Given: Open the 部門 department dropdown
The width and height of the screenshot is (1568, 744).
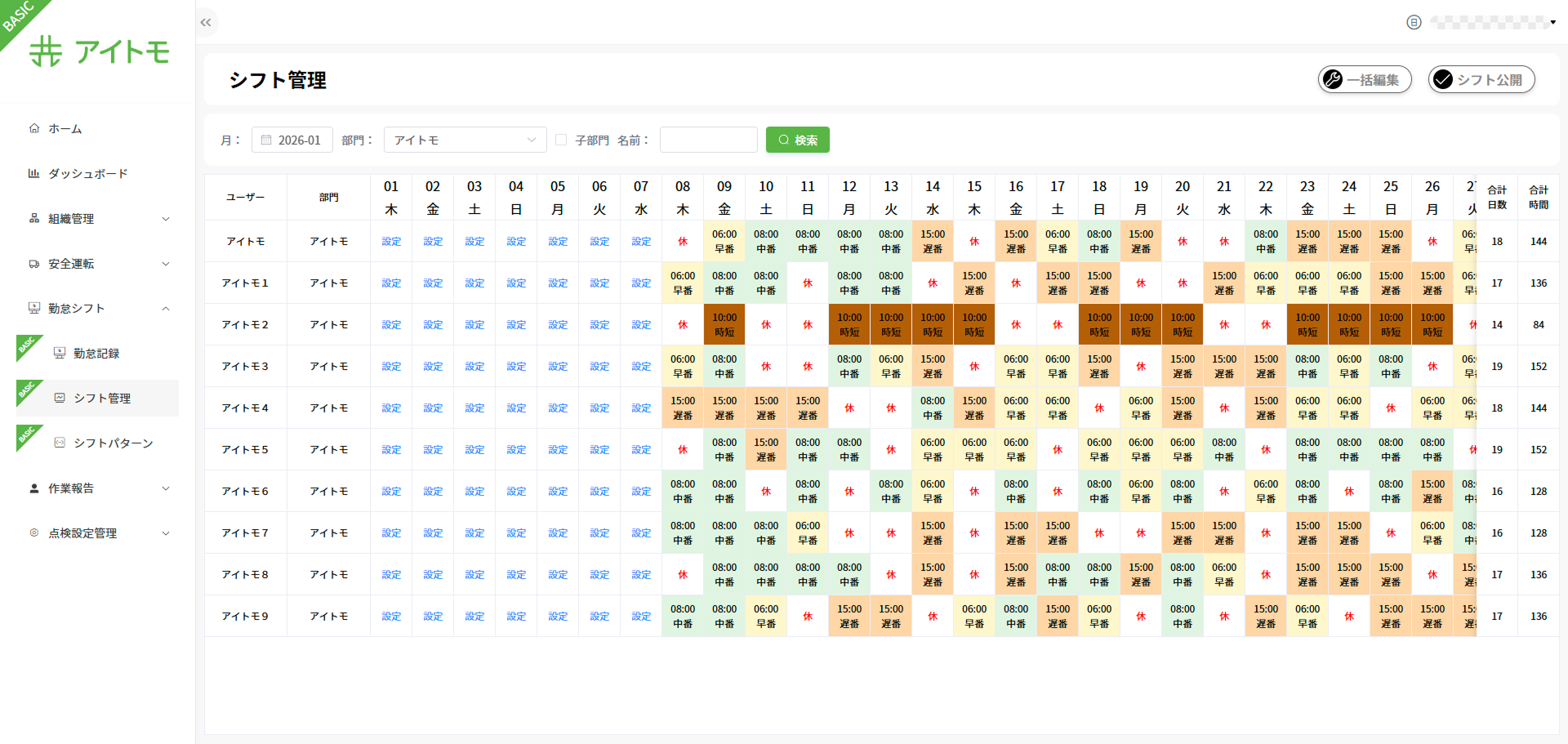Looking at the screenshot, I should point(465,140).
